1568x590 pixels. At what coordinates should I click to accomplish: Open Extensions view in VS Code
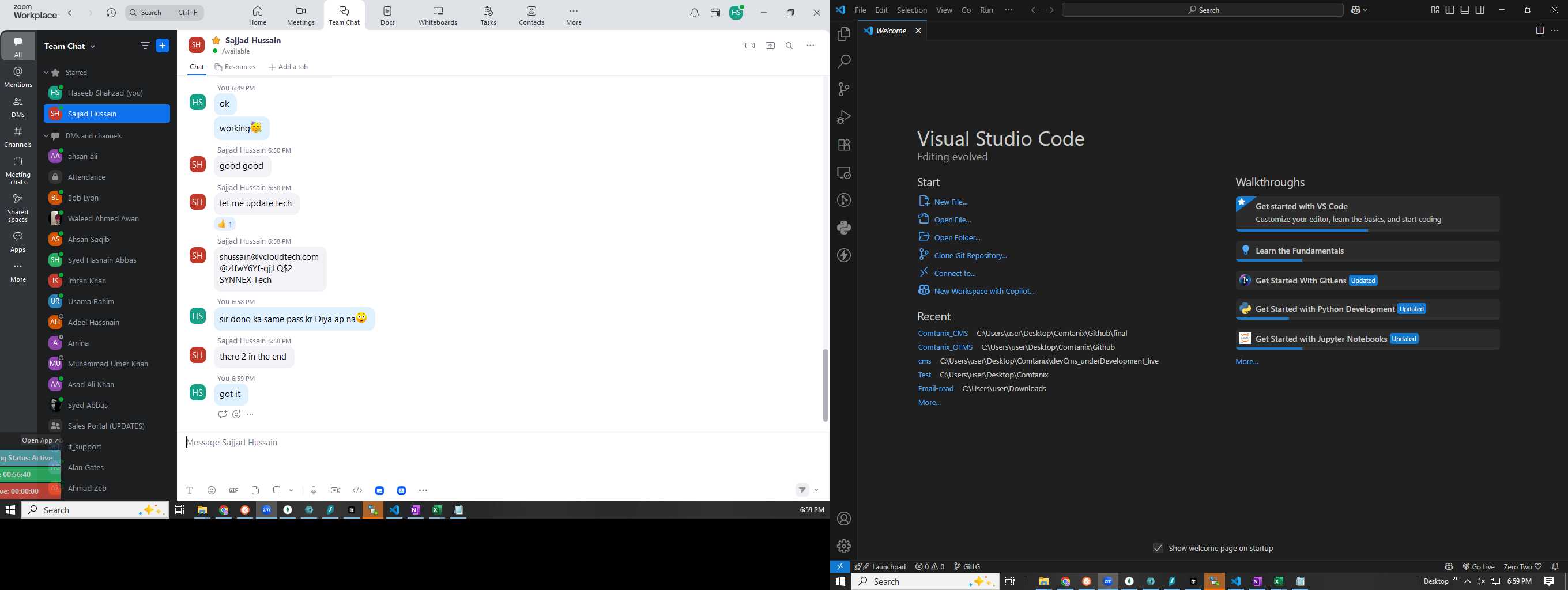pos(843,145)
